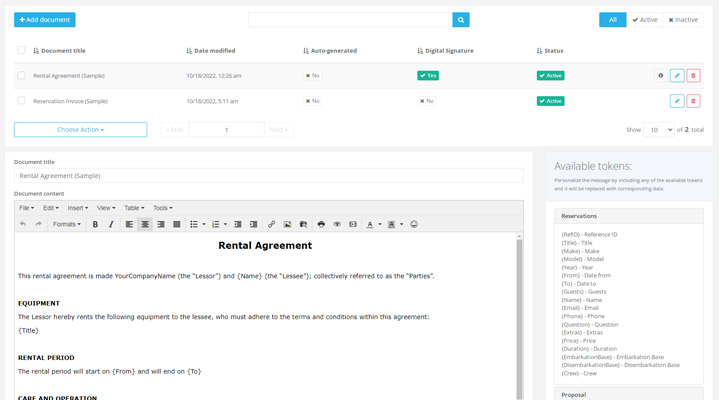
Task: Expand the background color arrow
Action: coord(401,224)
